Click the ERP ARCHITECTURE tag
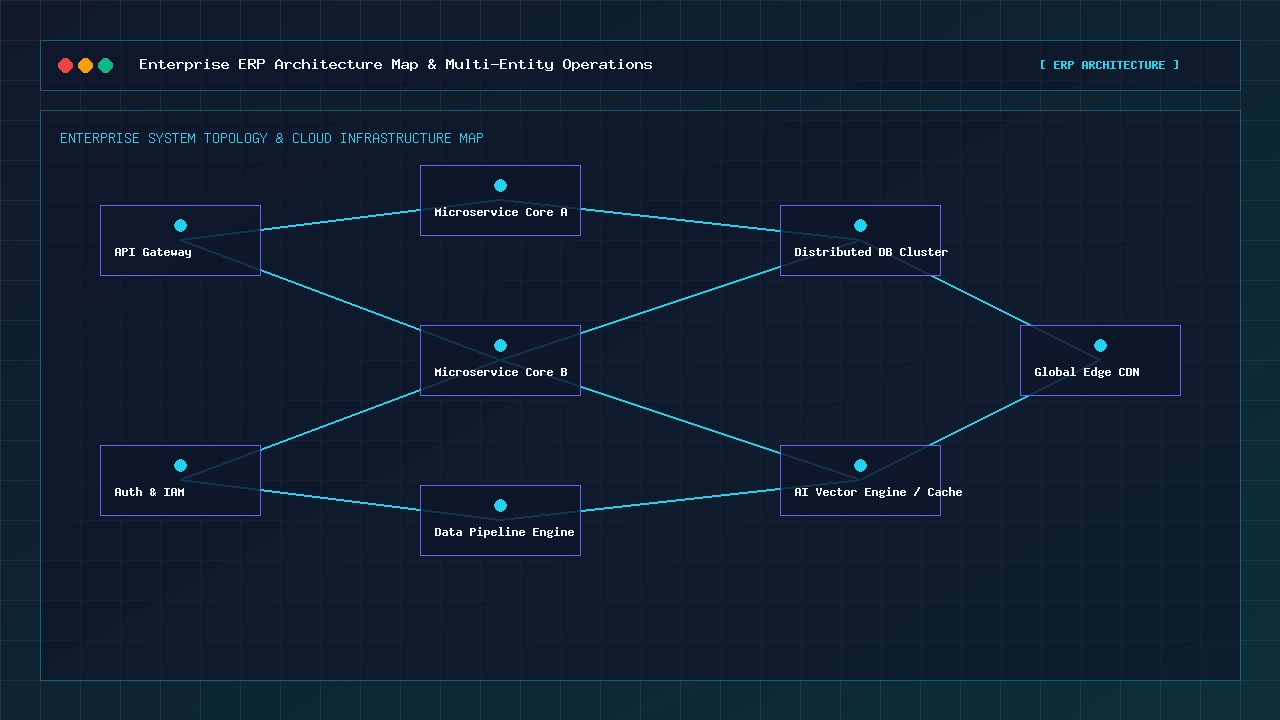Viewport: 1280px width, 720px height. coord(1109,65)
